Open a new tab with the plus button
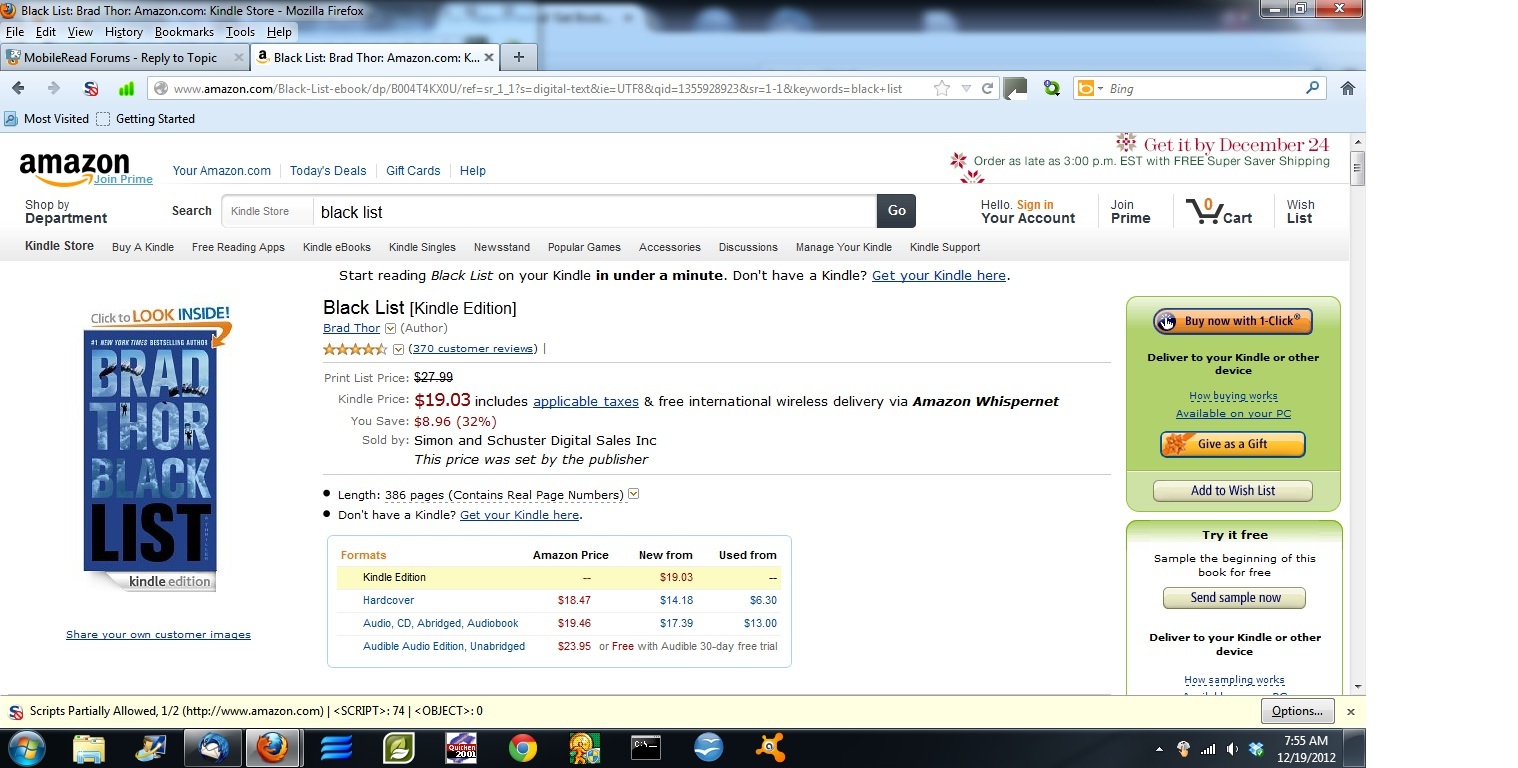The image size is (1518, 768). pyautogui.click(x=519, y=57)
